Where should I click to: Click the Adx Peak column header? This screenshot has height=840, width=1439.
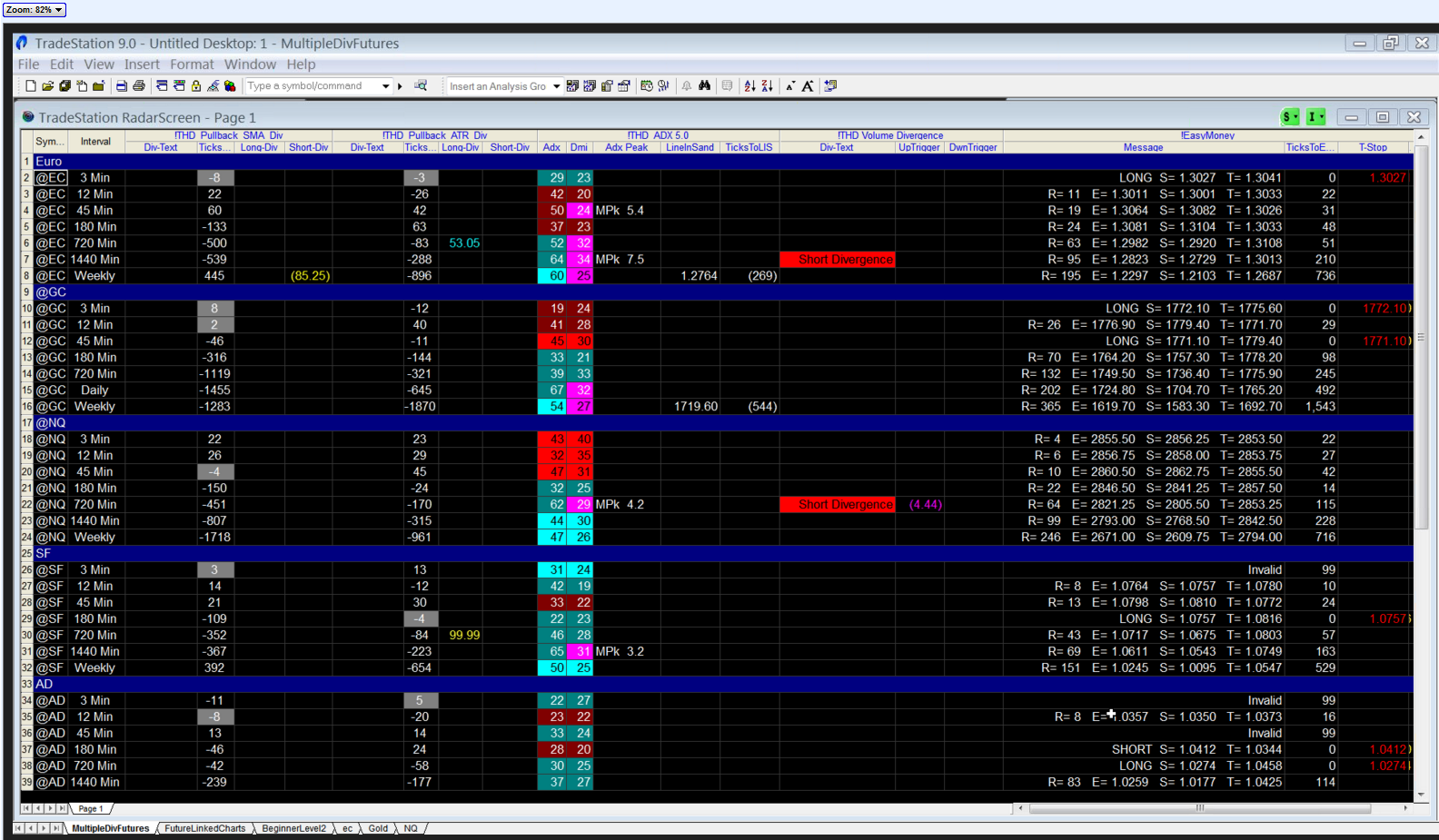click(626, 147)
